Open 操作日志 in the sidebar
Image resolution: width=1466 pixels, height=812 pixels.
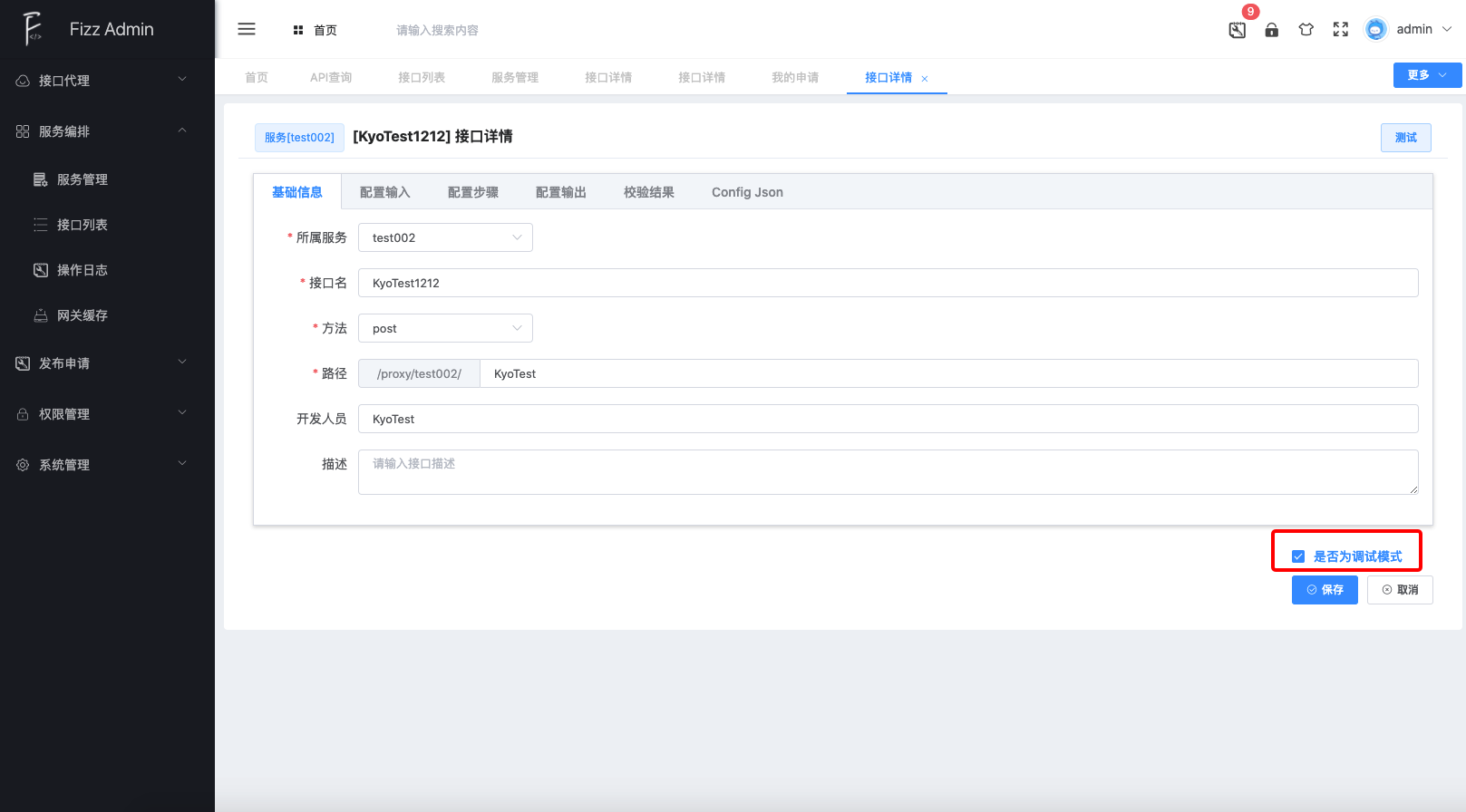click(82, 270)
